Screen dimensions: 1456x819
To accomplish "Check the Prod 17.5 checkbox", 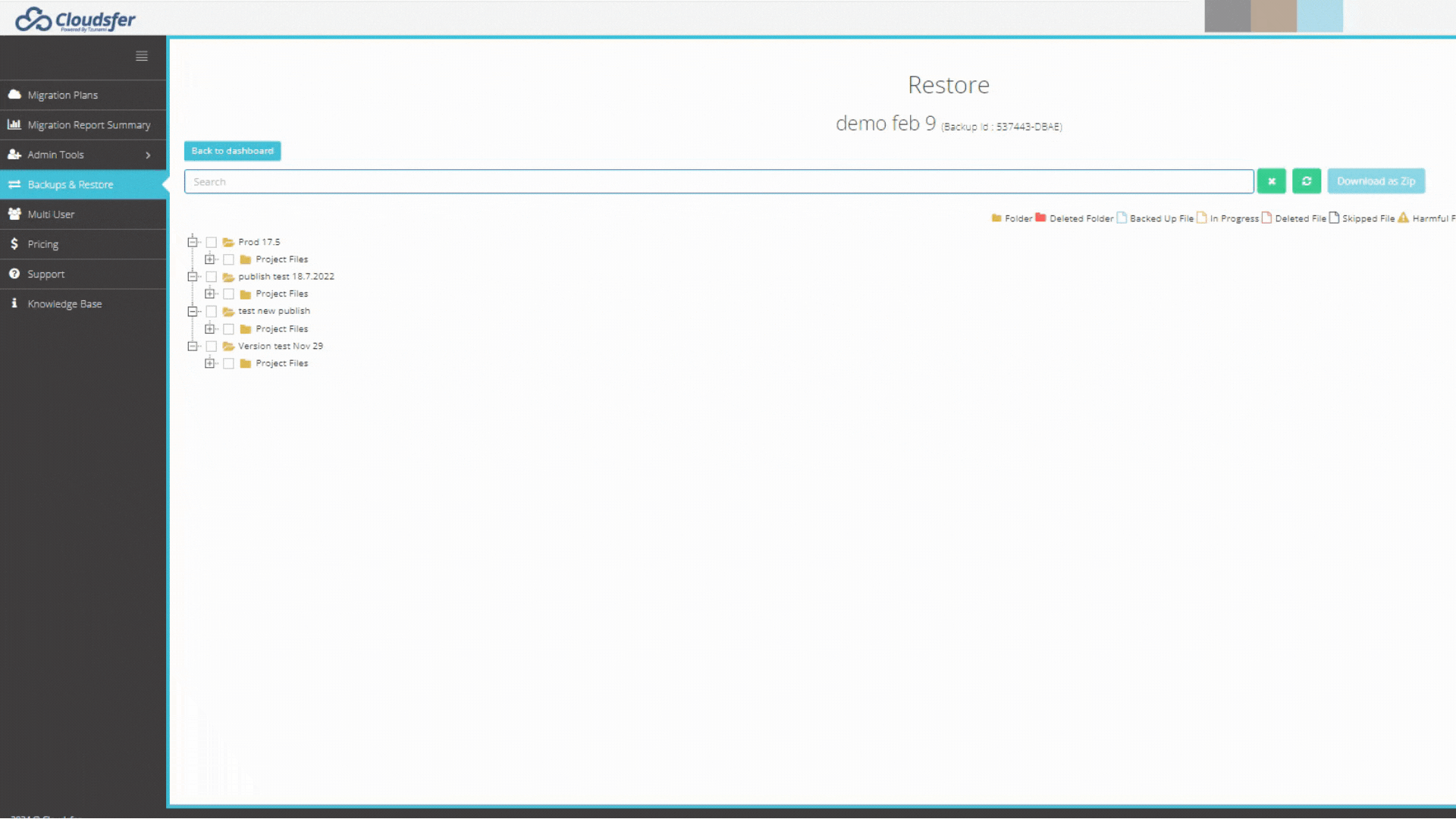I will click(212, 243).
